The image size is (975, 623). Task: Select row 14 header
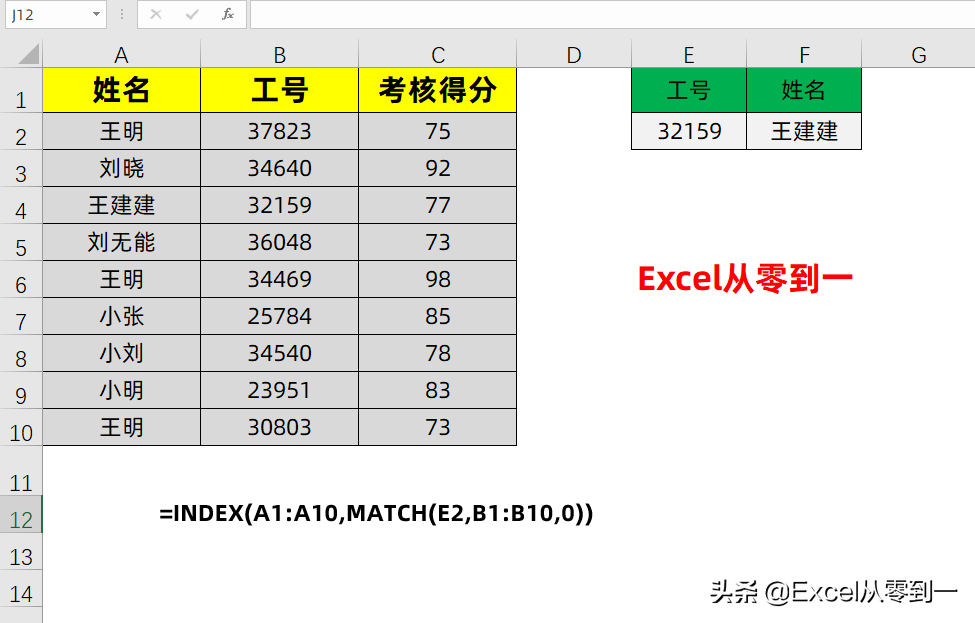(x=21, y=588)
